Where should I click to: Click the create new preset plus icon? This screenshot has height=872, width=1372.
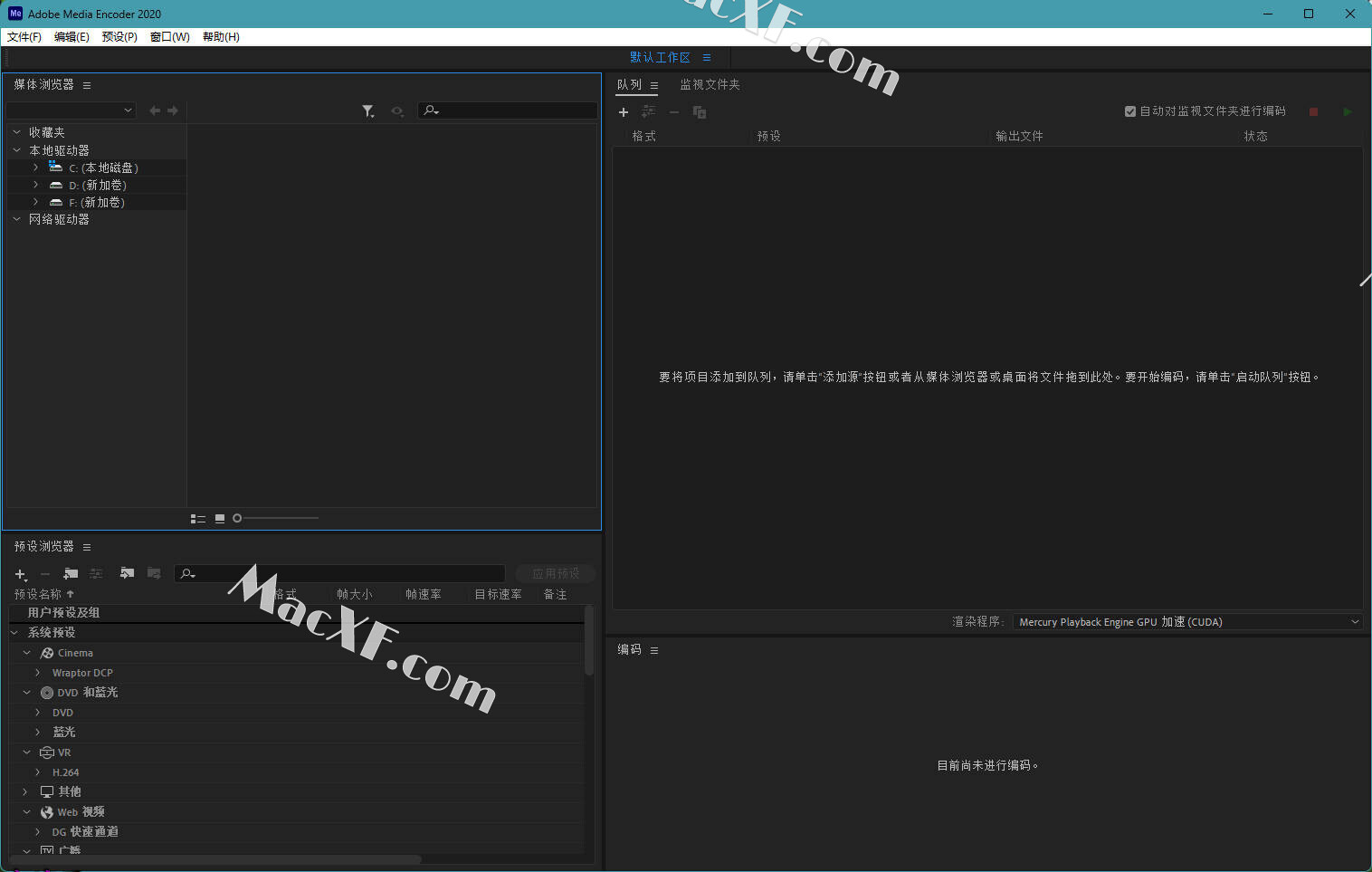click(21, 574)
